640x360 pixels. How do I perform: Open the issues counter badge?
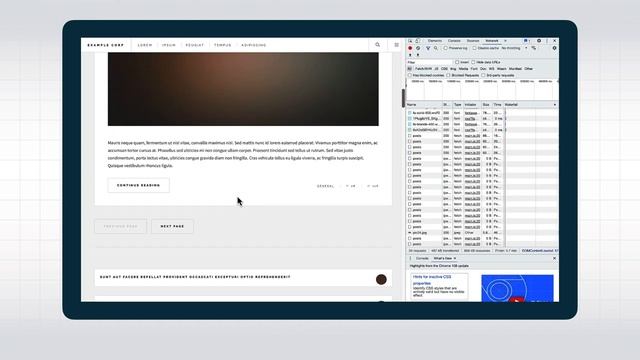[x=527, y=41]
